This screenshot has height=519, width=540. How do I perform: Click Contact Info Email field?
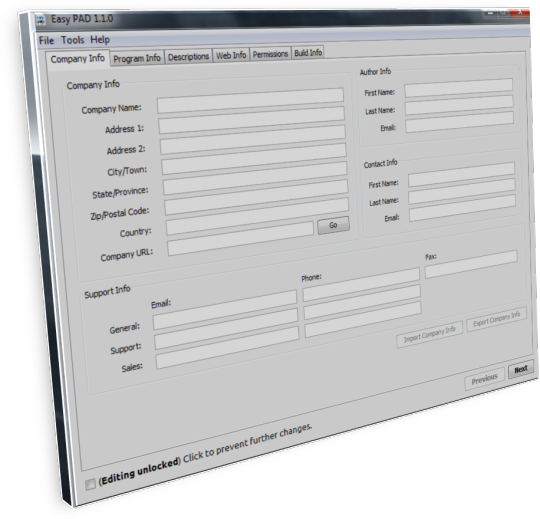pos(463,208)
